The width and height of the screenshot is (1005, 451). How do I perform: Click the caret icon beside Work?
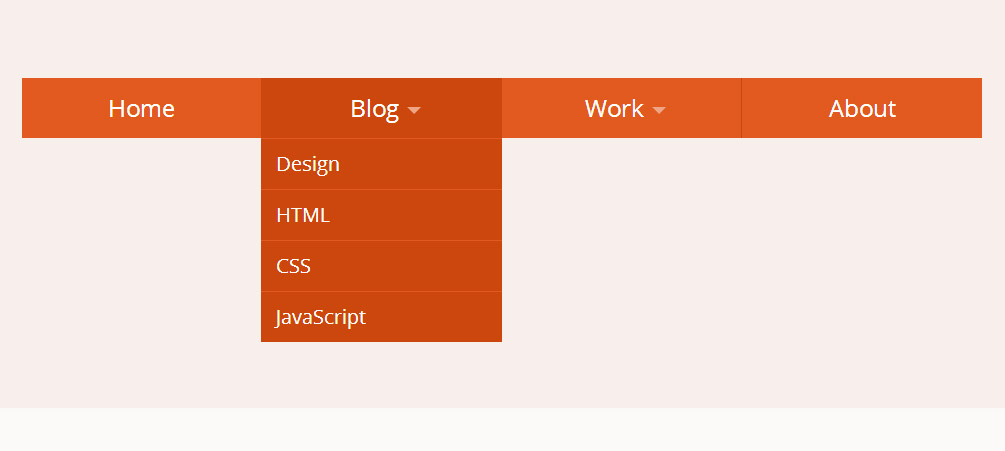(x=659, y=111)
